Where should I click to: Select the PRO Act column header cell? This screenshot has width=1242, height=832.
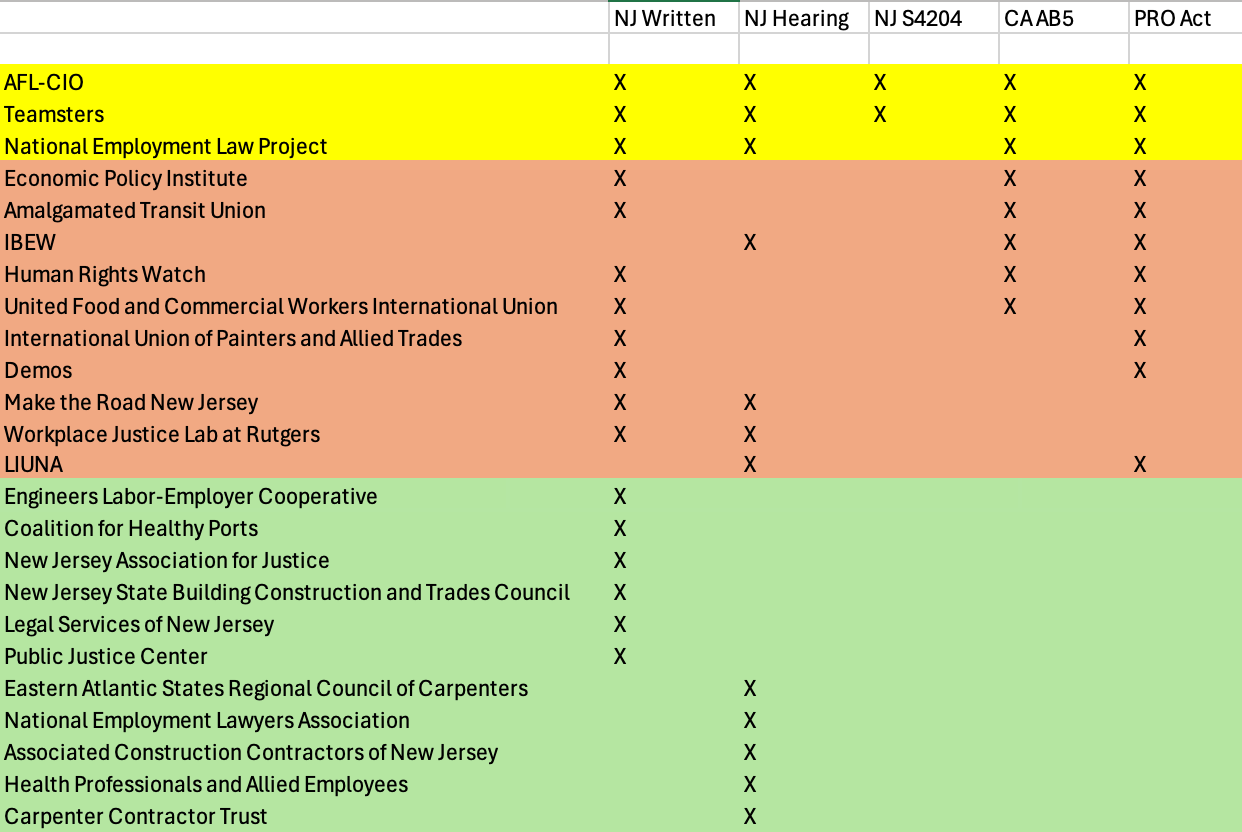click(x=1185, y=18)
